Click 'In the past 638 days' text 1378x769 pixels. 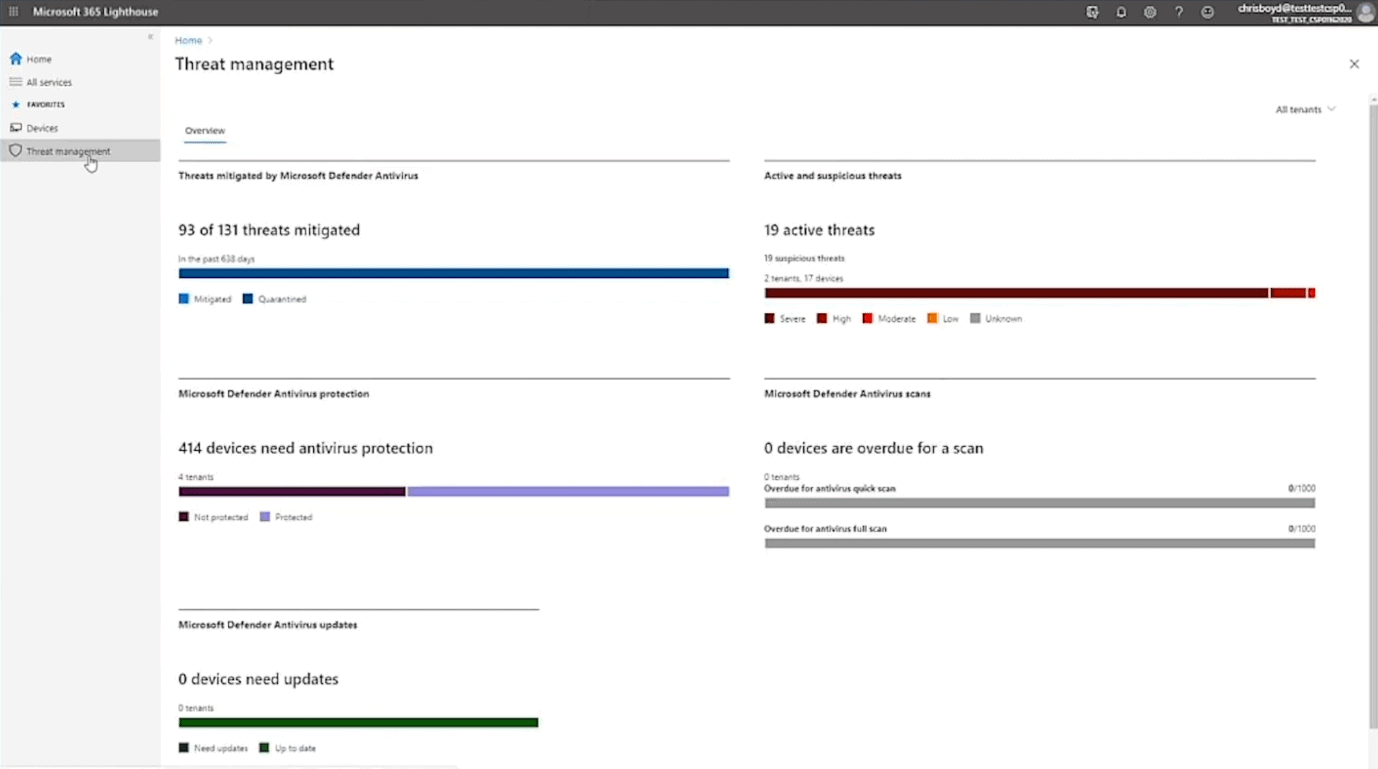coord(217,259)
